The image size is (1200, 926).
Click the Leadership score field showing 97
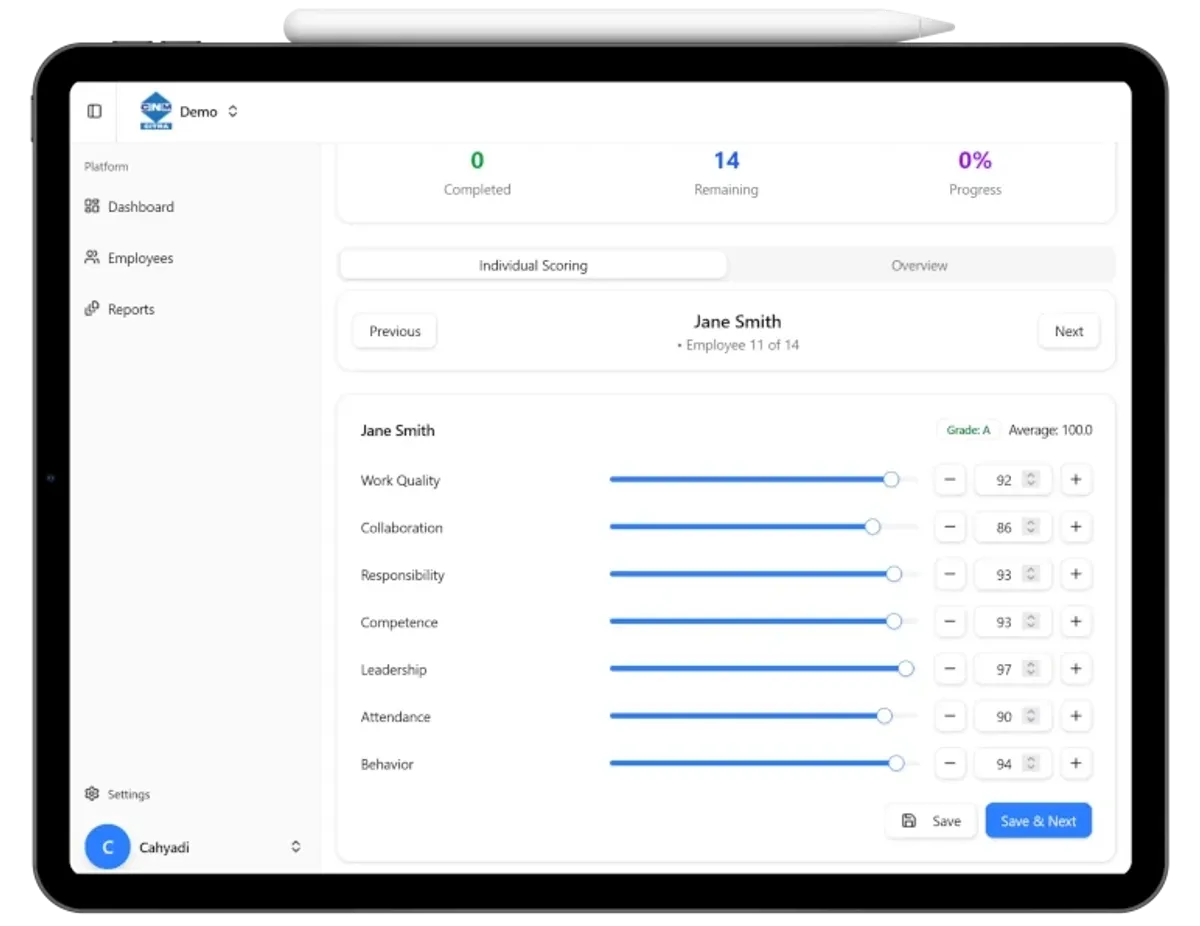(1013, 669)
